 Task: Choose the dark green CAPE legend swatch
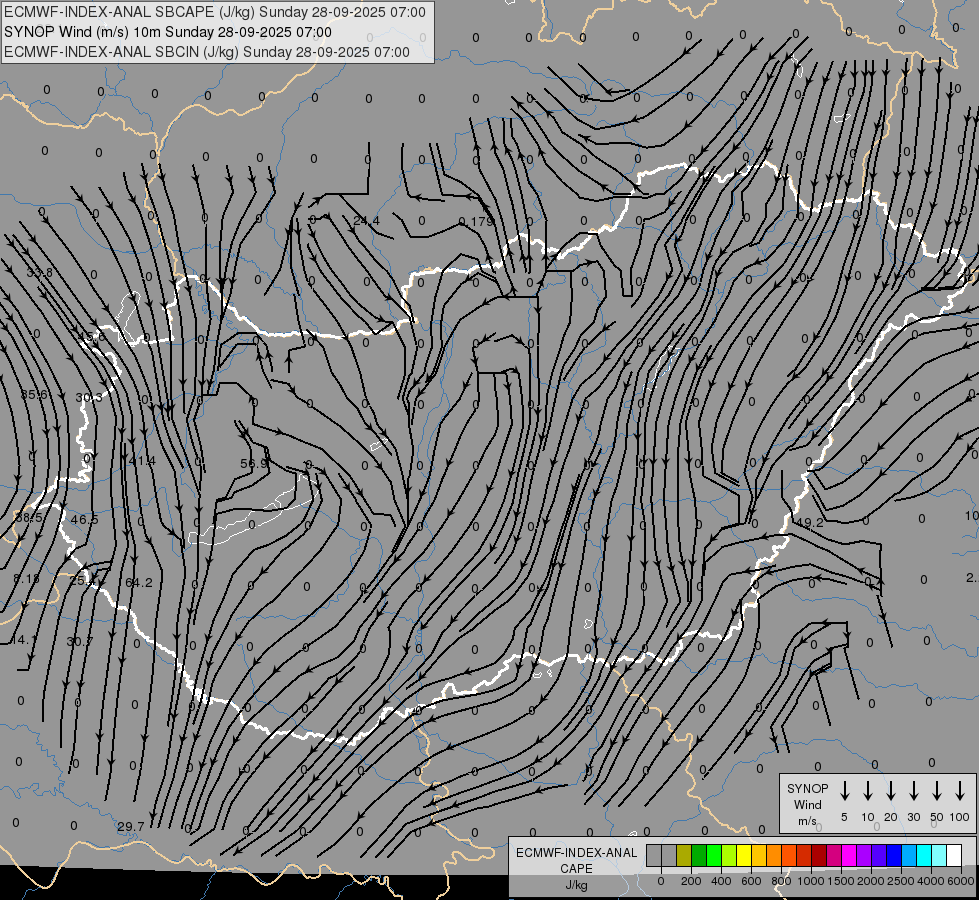pos(699,855)
